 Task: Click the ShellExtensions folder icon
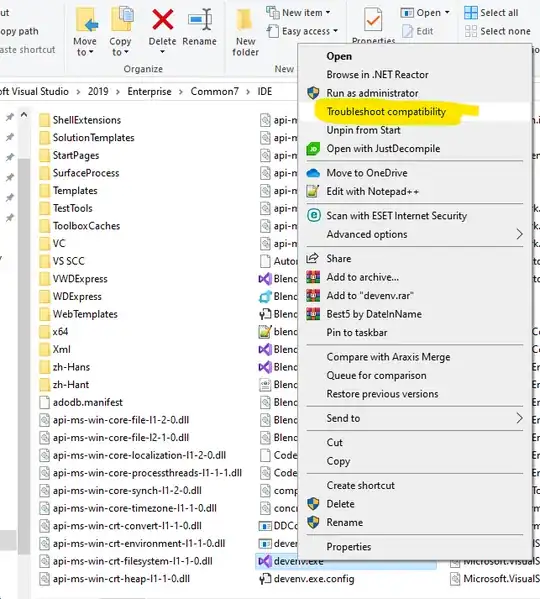(45, 120)
